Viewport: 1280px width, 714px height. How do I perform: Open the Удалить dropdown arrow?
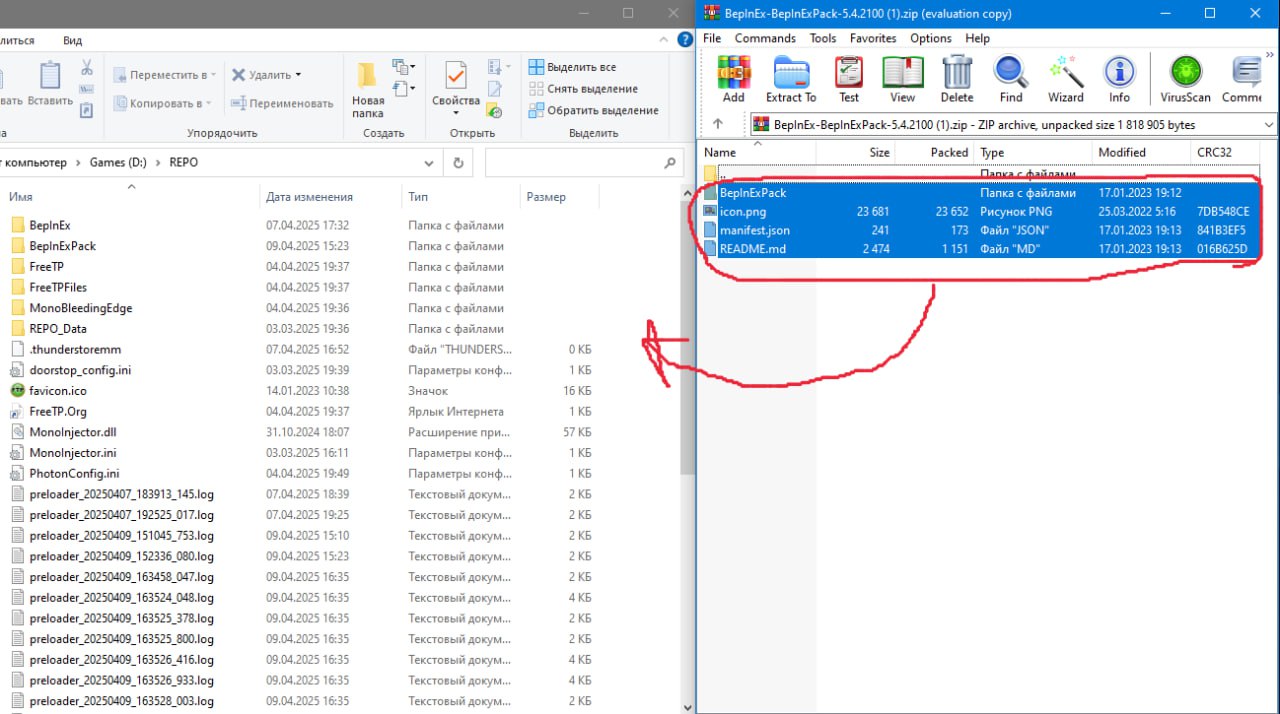coord(298,75)
